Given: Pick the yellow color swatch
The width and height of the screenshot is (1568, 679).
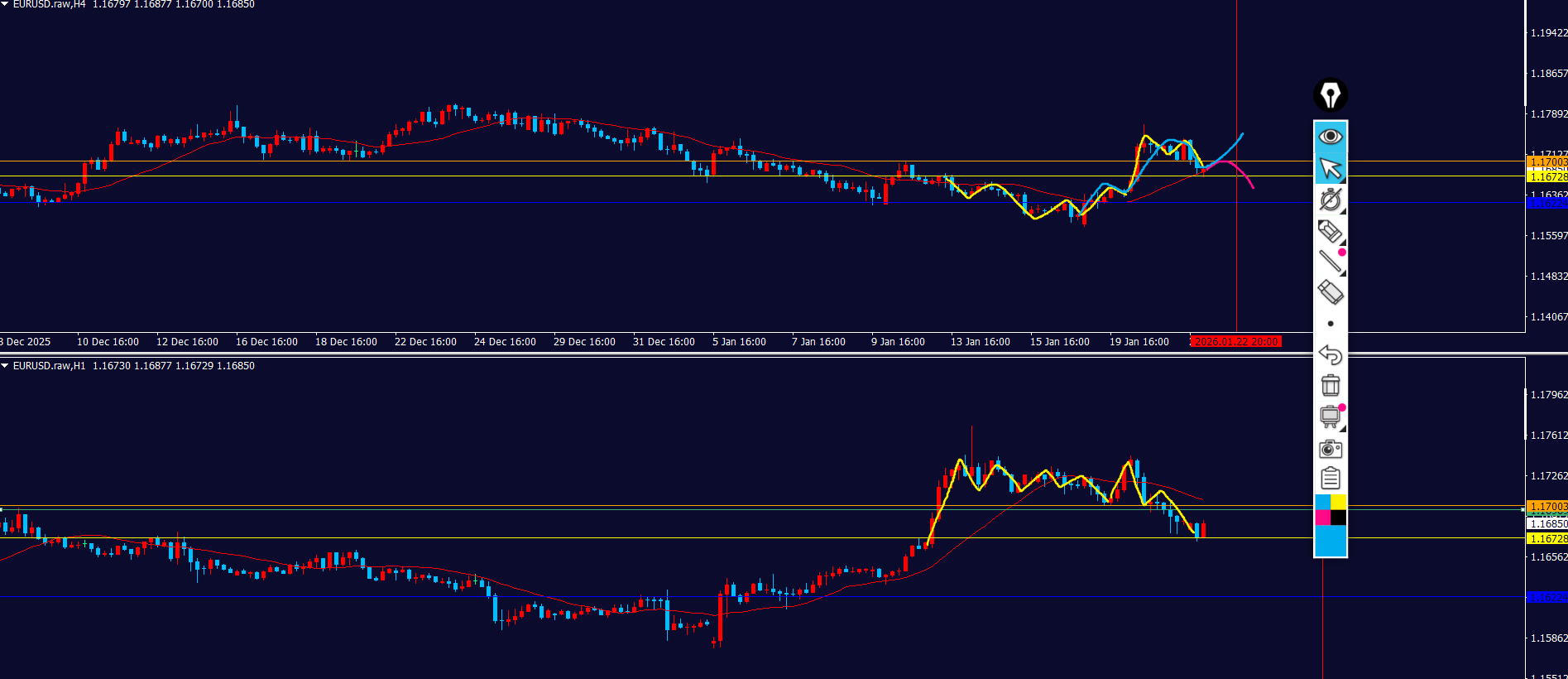Looking at the screenshot, I should click(x=1338, y=503).
